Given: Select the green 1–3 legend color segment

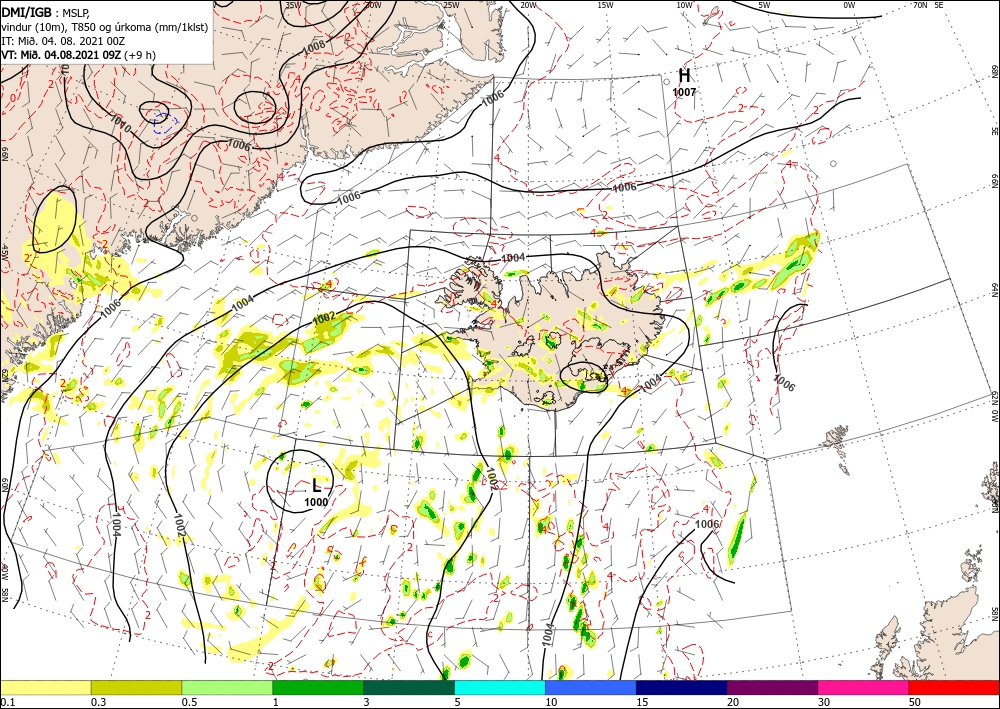Looking at the screenshot, I should 318,687.
